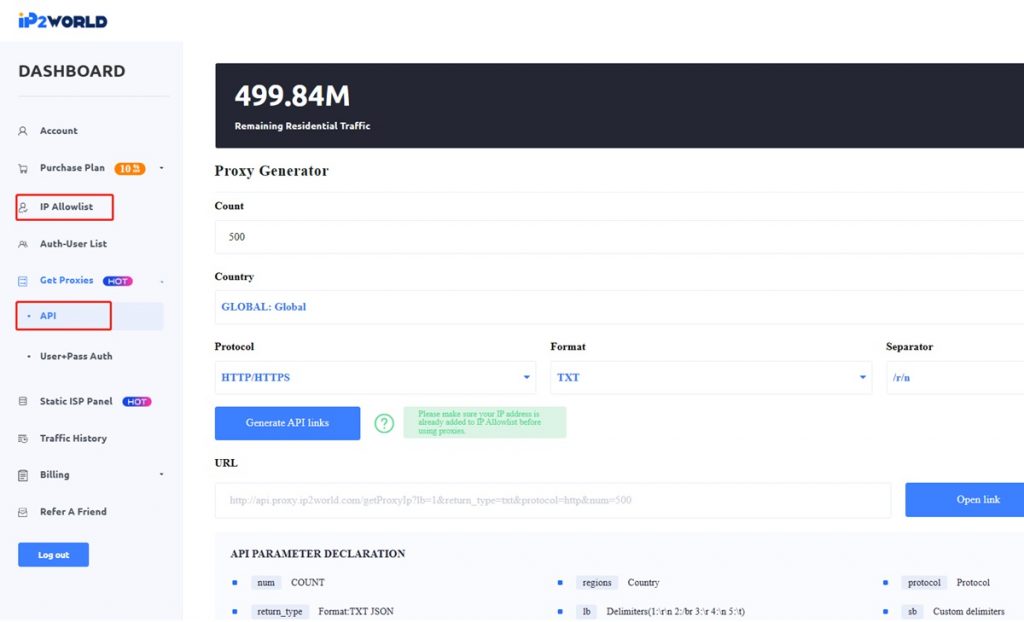Click the num parameter tag
Screen dimensions: 1024x622
[x=266, y=583]
